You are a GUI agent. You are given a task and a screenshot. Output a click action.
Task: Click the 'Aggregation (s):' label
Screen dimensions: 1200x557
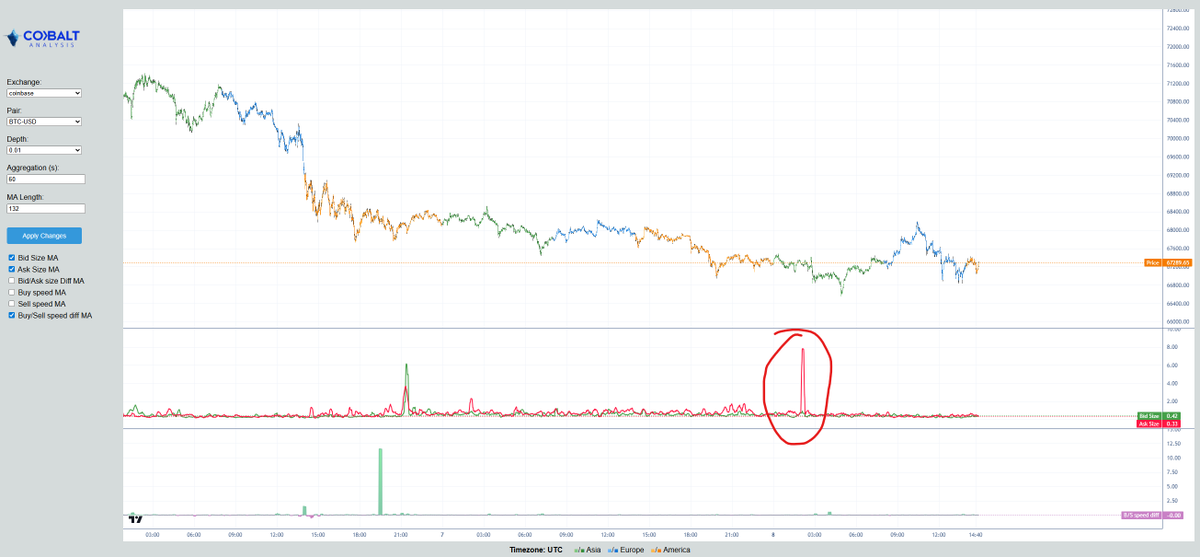pyautogui.click(x=34, y=168)
